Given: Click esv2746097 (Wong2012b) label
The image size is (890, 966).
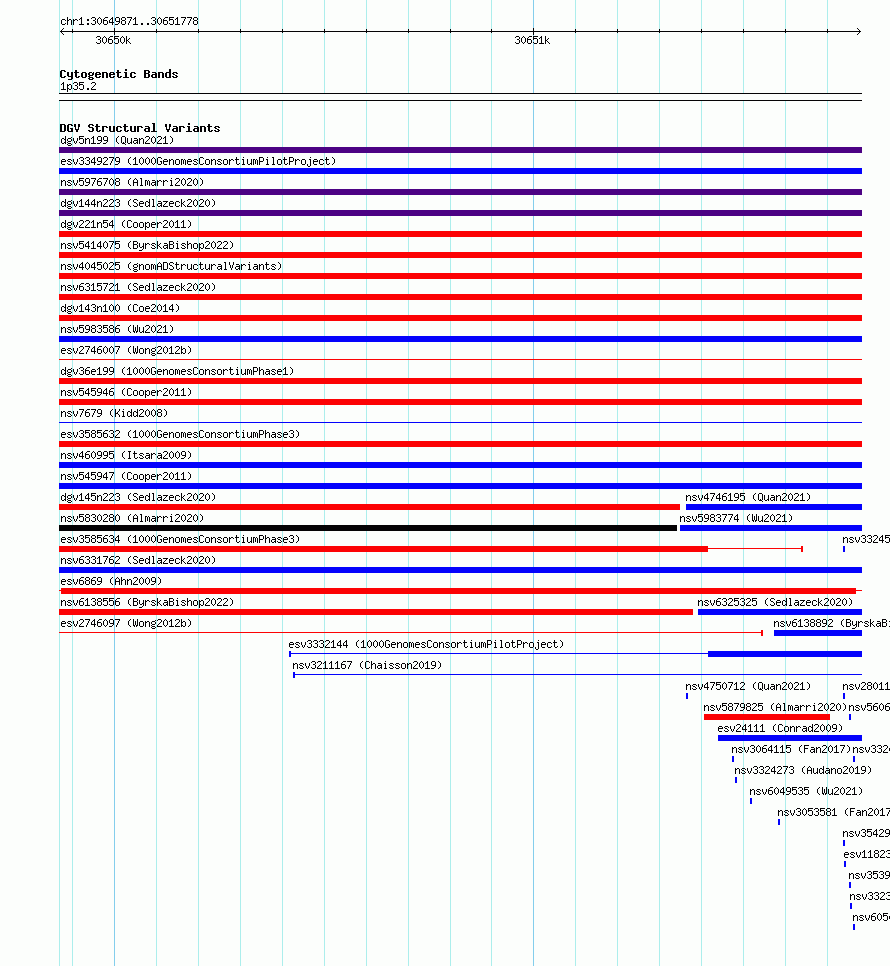Looking at the screenshot, I should click(x=126, y=622).
